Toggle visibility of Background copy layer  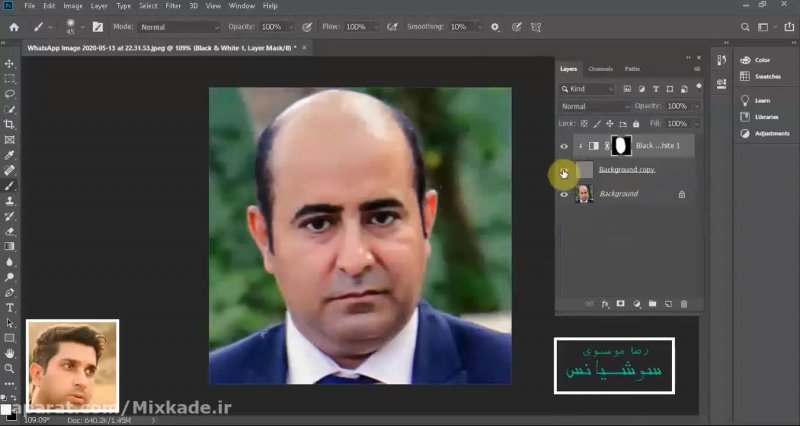(x=564, y=171)
